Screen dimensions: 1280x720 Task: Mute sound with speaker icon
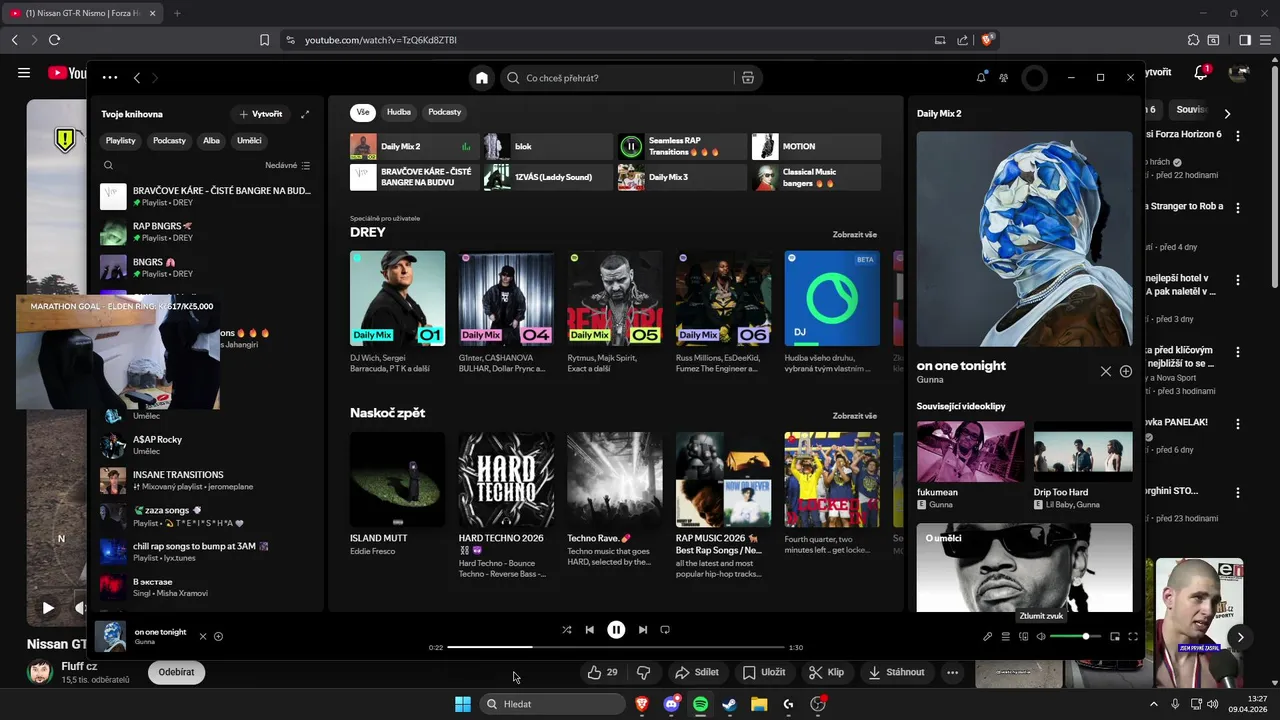(1041, 637)
